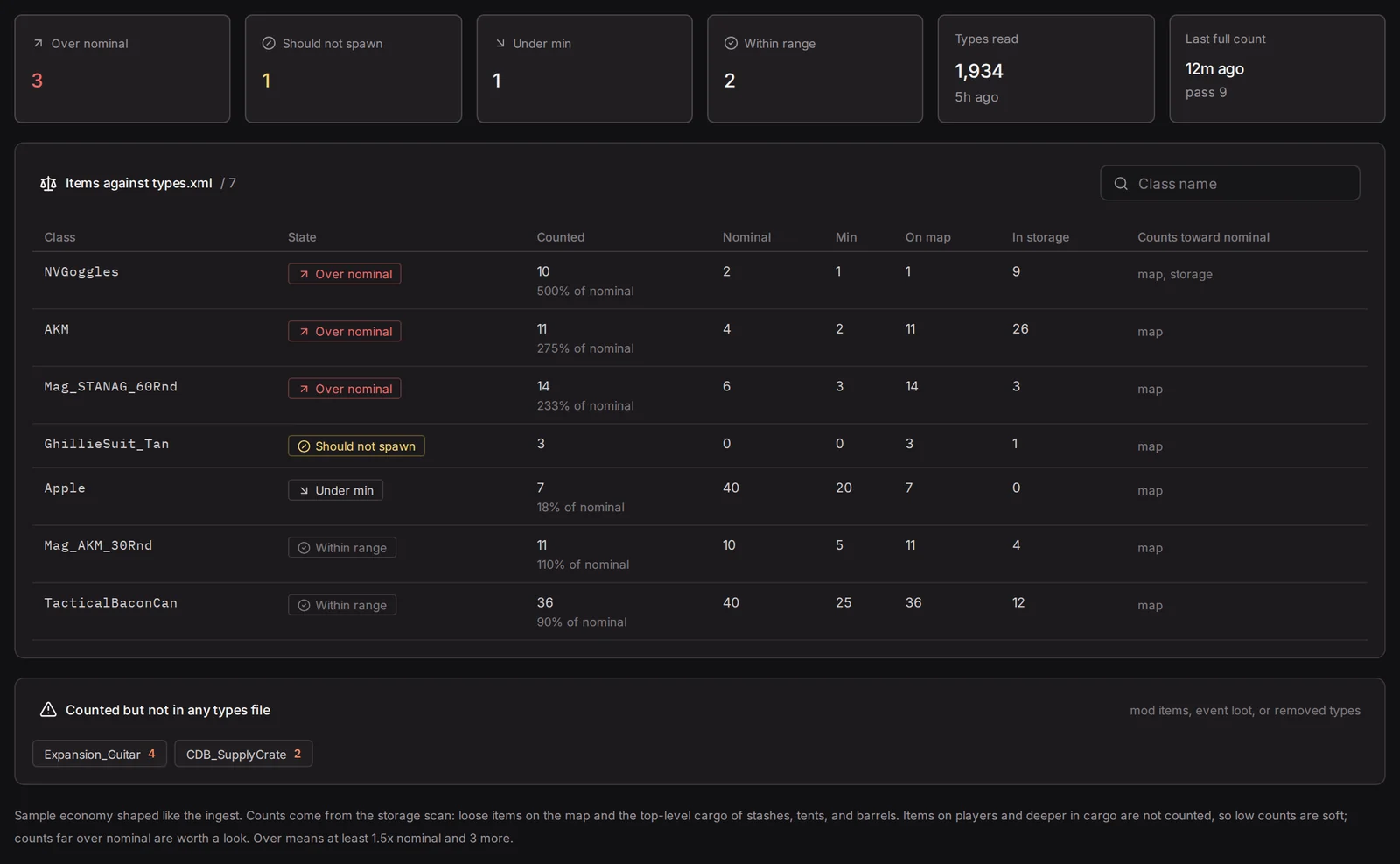This screenshot has width=1400, height=864.
Task: Click the circle icon in GhillieSuit_Tan state badge
Action: coord(304,446)
